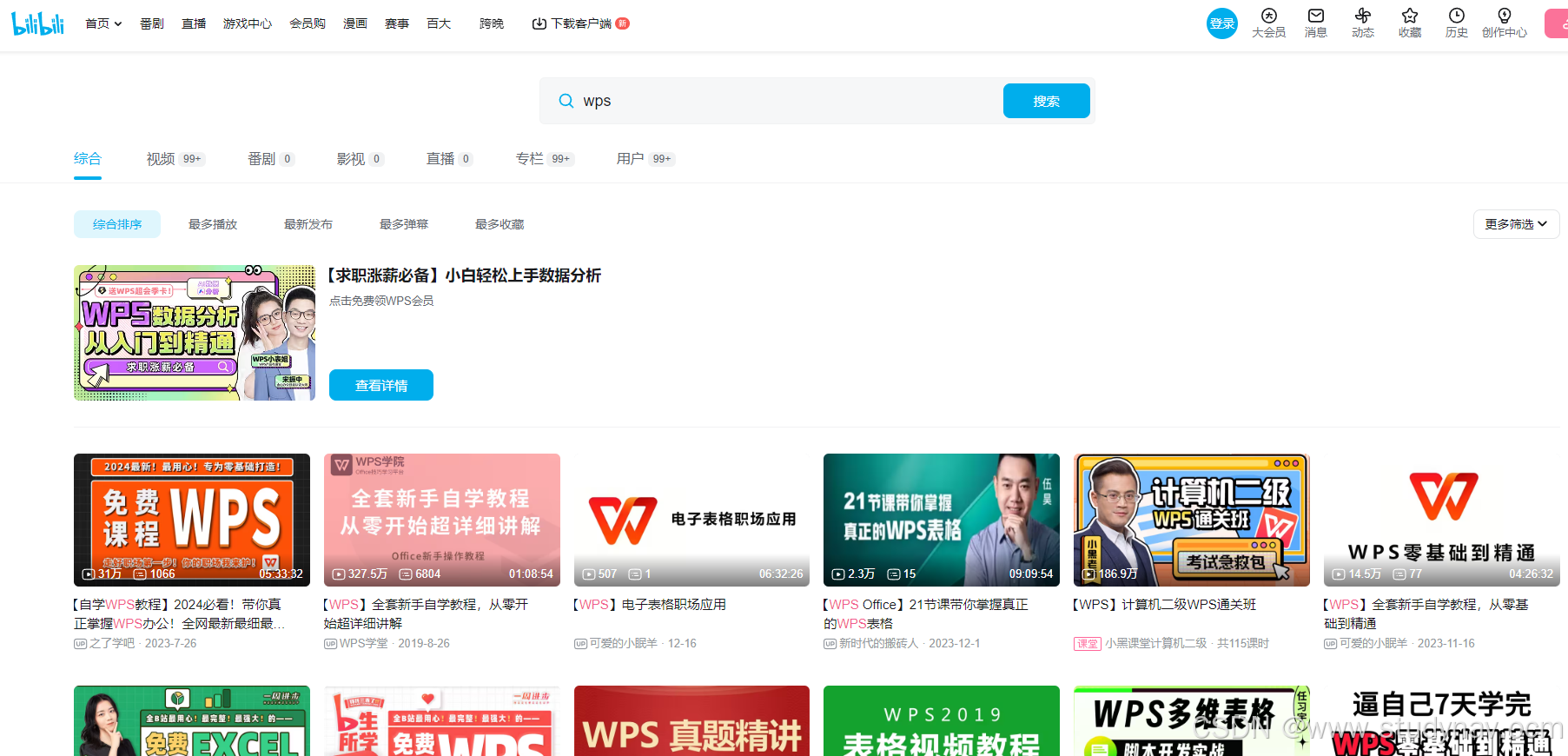
Task: Click the download client icon 下载客户端
Action: [x=539, y=23]
